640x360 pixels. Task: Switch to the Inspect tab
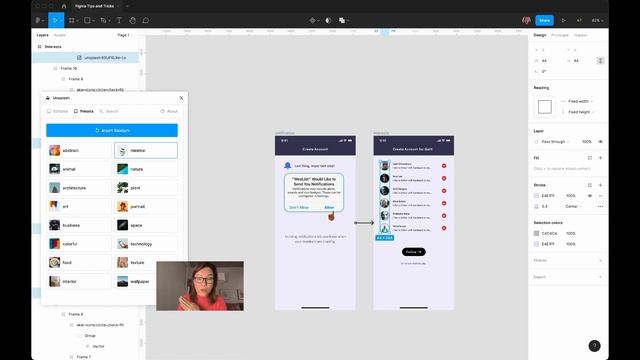click(x=580, y=35)
